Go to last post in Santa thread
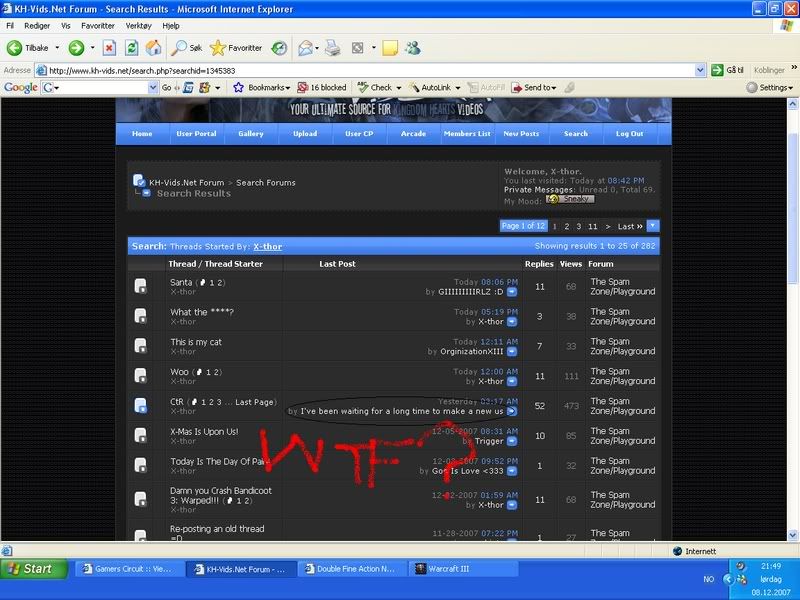The width and height of the screenshot is (800, 600). 512,292
